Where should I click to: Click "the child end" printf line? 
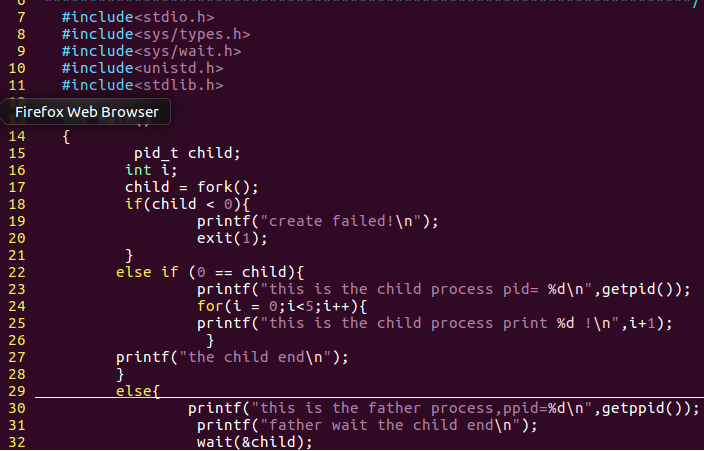click(231, 357)
